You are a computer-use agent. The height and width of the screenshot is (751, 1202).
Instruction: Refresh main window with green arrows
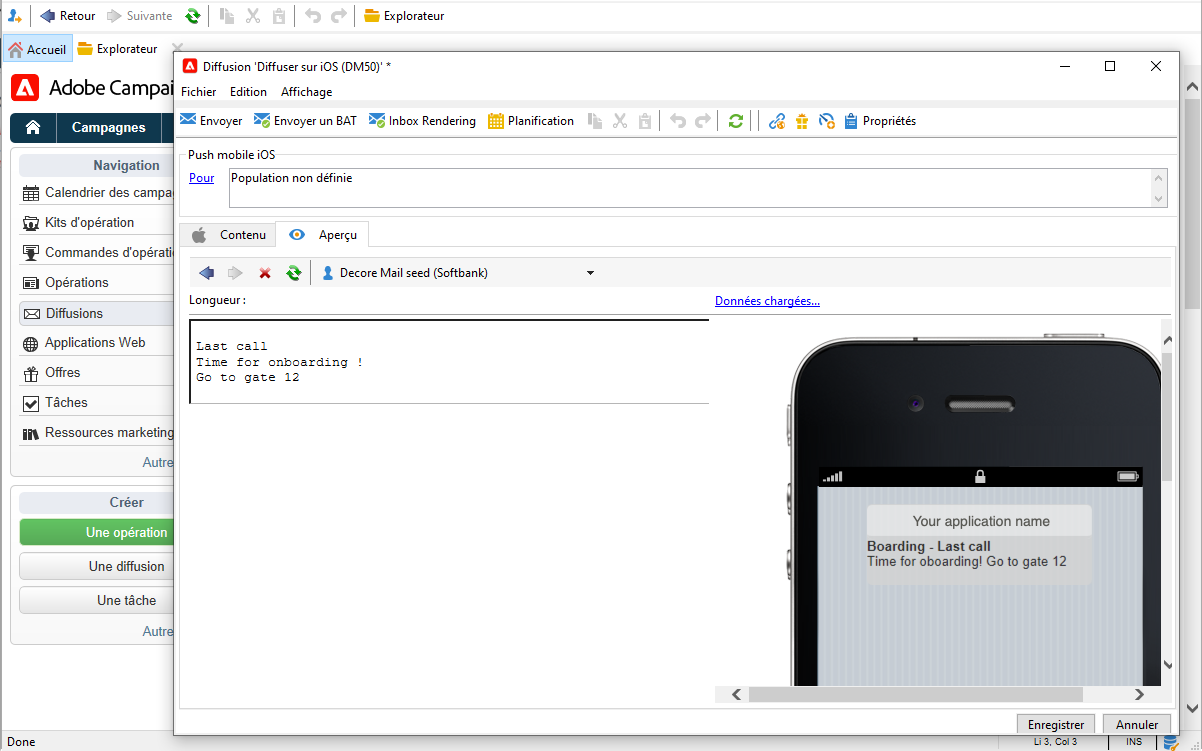click(x=192, y=16)
